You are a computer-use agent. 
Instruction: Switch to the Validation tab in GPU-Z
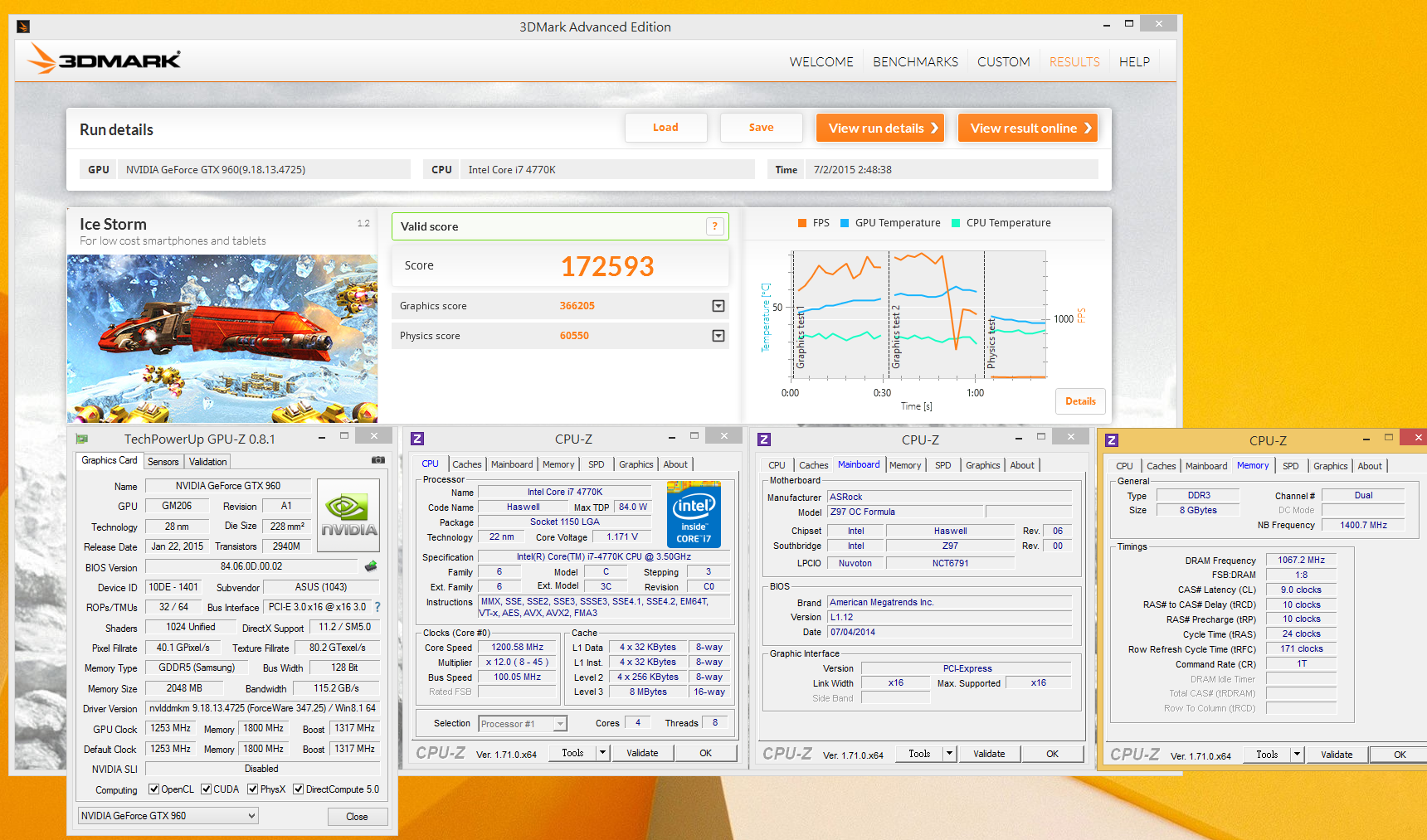[x=207, y=462]
